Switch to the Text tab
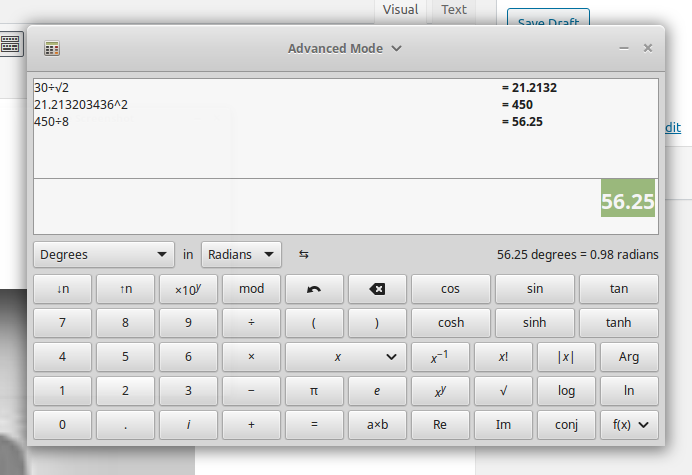692x475 pixels. pos(454,10)
